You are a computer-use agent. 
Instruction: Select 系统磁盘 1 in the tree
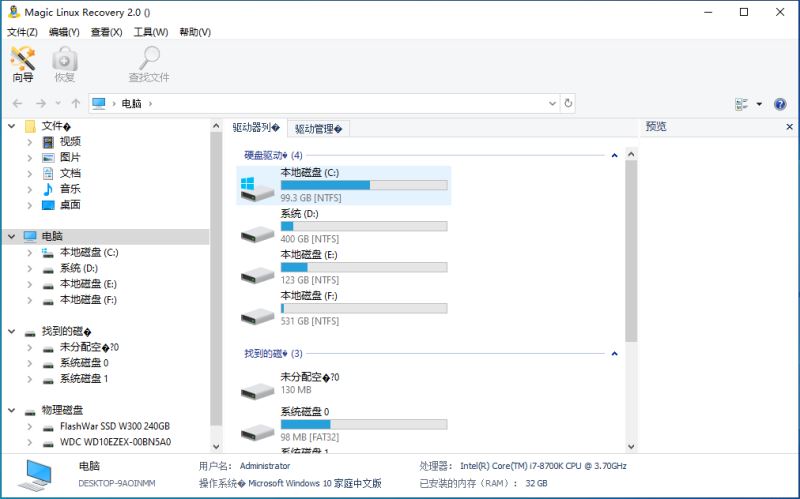pos(84,379)
